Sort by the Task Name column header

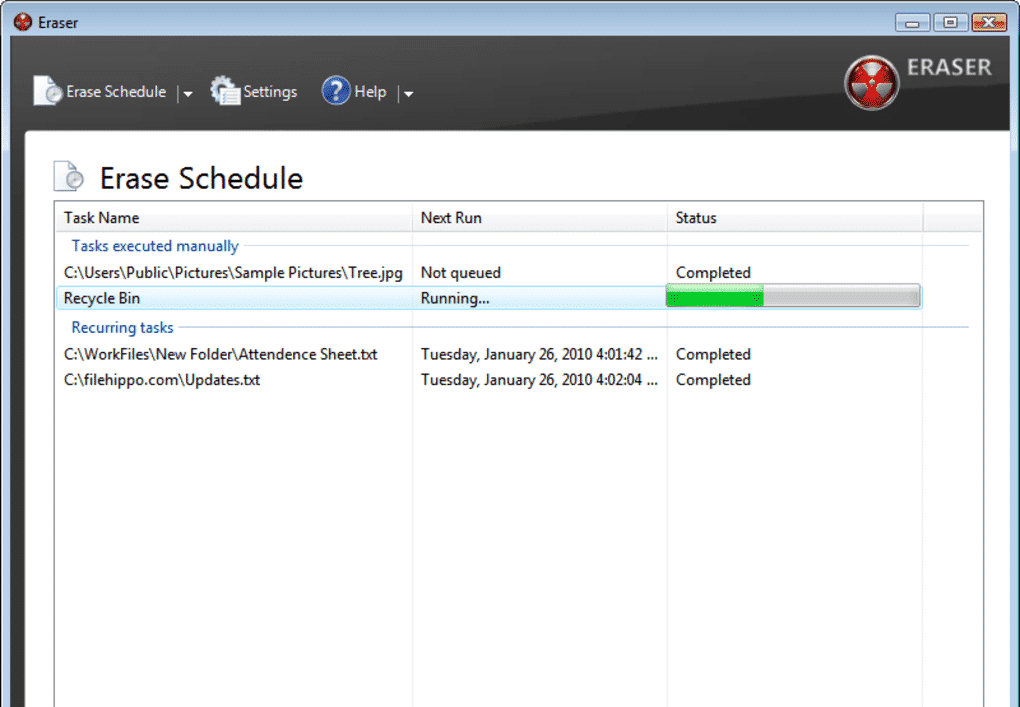tap(102, 218)
